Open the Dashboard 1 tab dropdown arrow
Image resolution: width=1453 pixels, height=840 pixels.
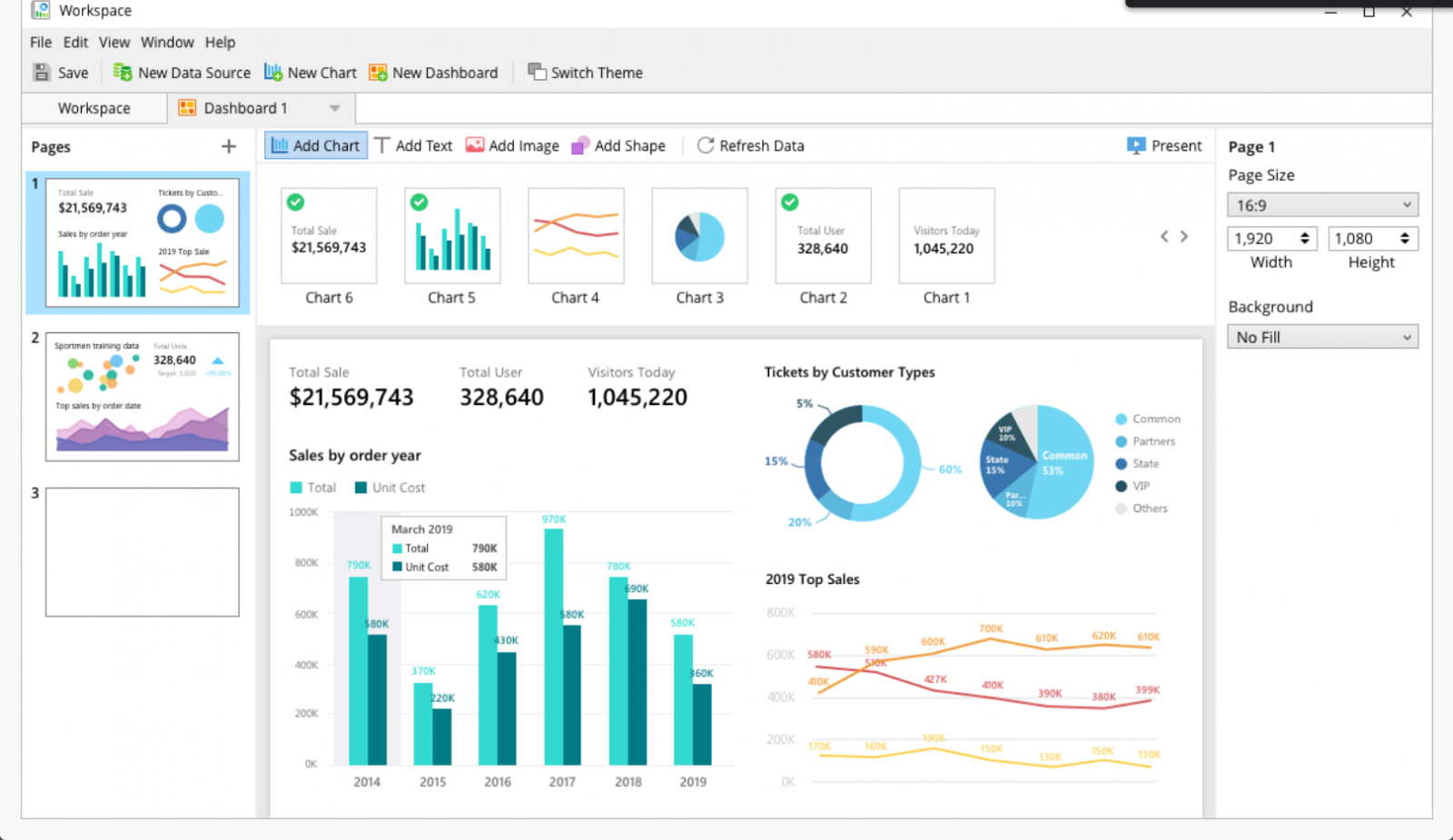335,108
